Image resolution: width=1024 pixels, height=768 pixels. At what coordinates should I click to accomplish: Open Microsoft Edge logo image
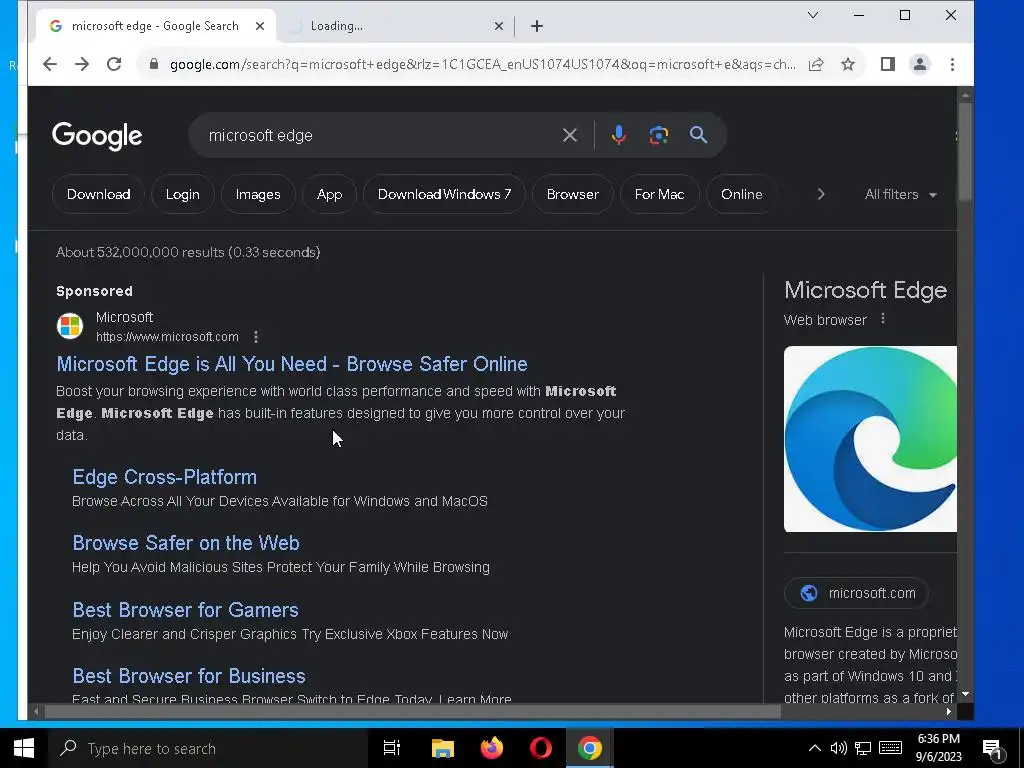870,439
